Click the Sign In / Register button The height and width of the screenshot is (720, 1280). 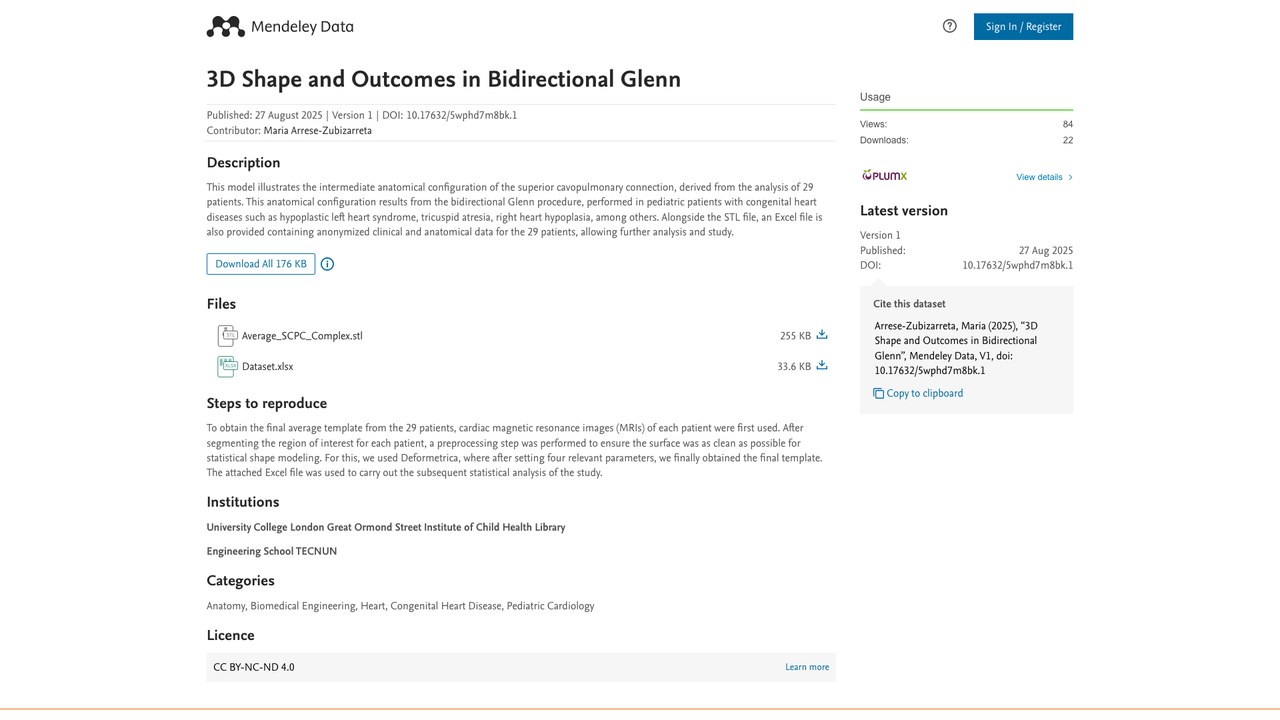pos(1023,27)
